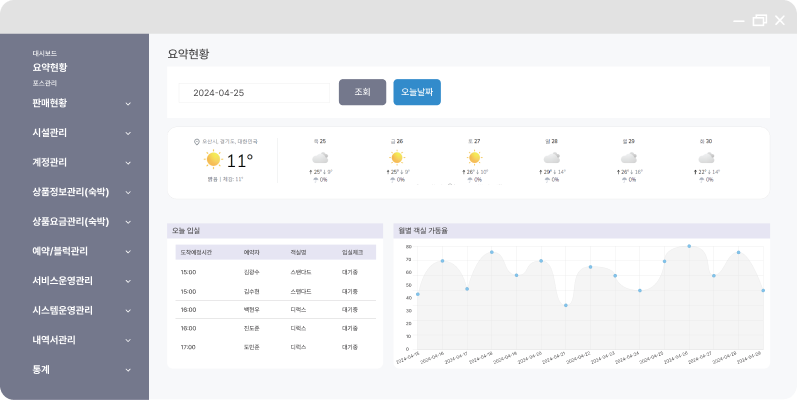799x400 pixels.
Task: Click the date field showing 2024-04-25
Action: 254,93
